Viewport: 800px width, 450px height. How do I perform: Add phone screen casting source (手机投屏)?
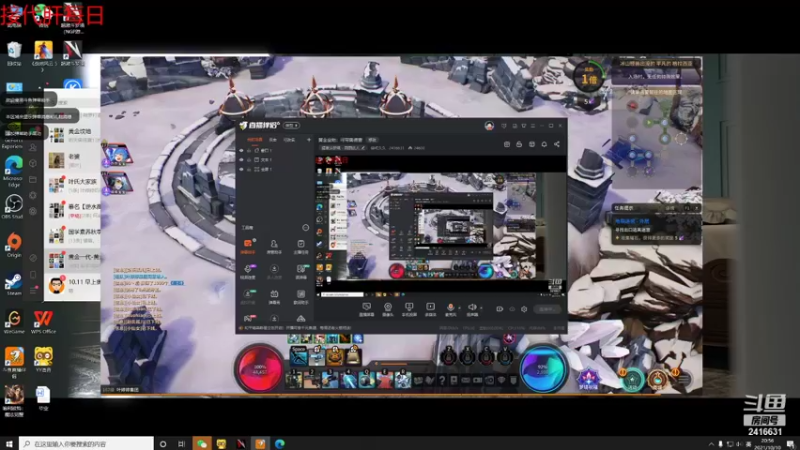coord(409,309)
